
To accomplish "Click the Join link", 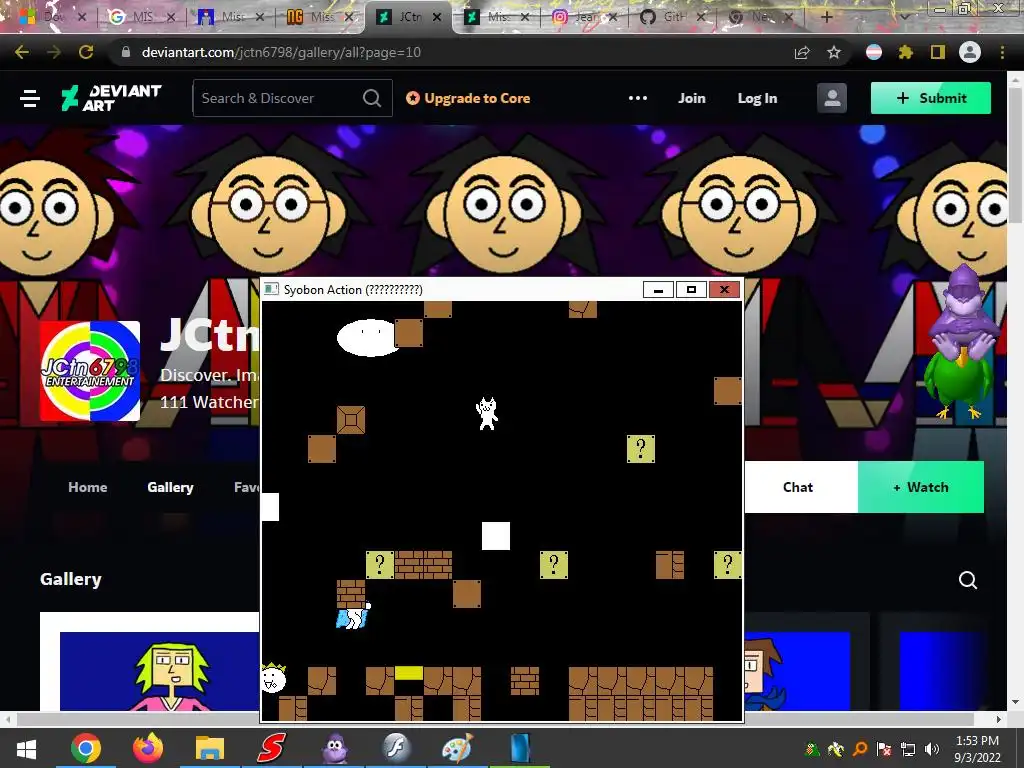I will point(692,98).
